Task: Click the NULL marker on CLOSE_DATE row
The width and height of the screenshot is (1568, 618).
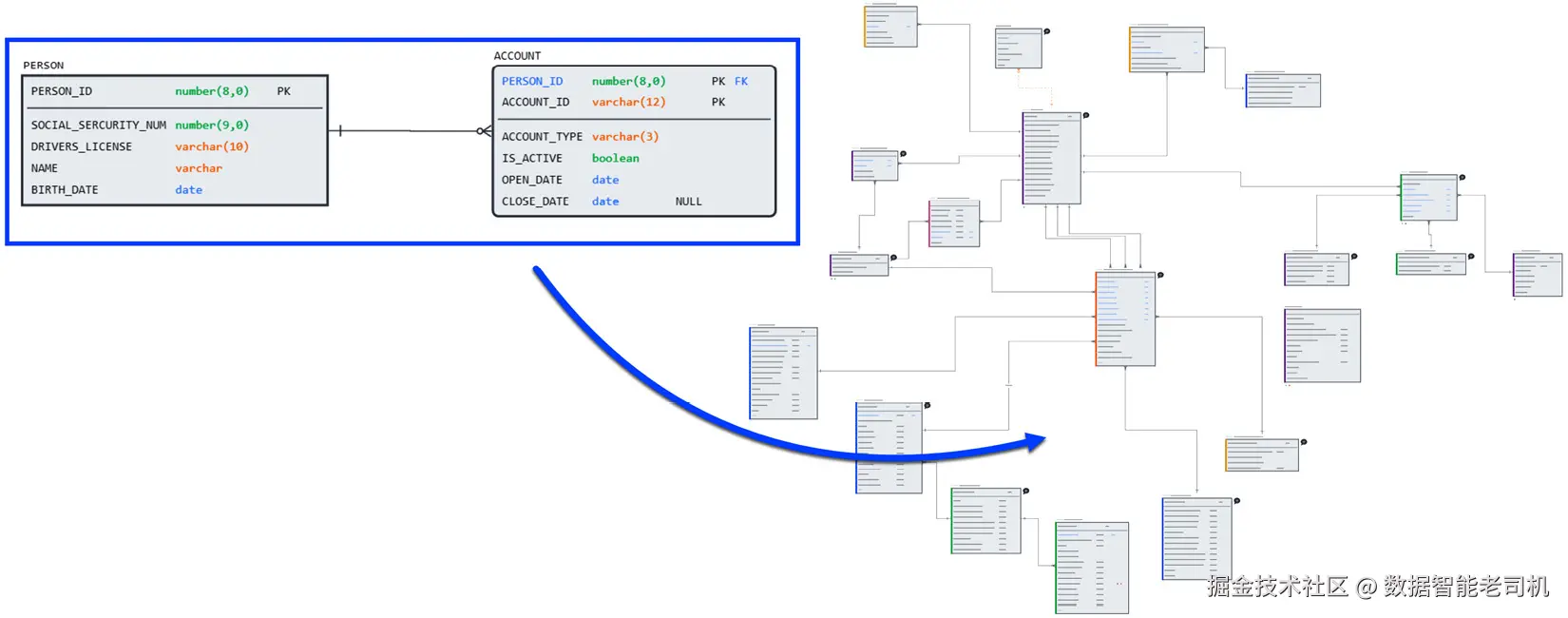Action: (689, 202)
